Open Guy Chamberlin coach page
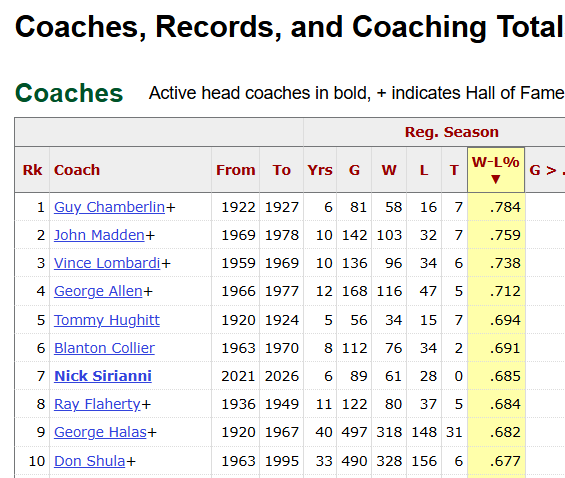This screenshot has width=565, height=478. point(110,207)
